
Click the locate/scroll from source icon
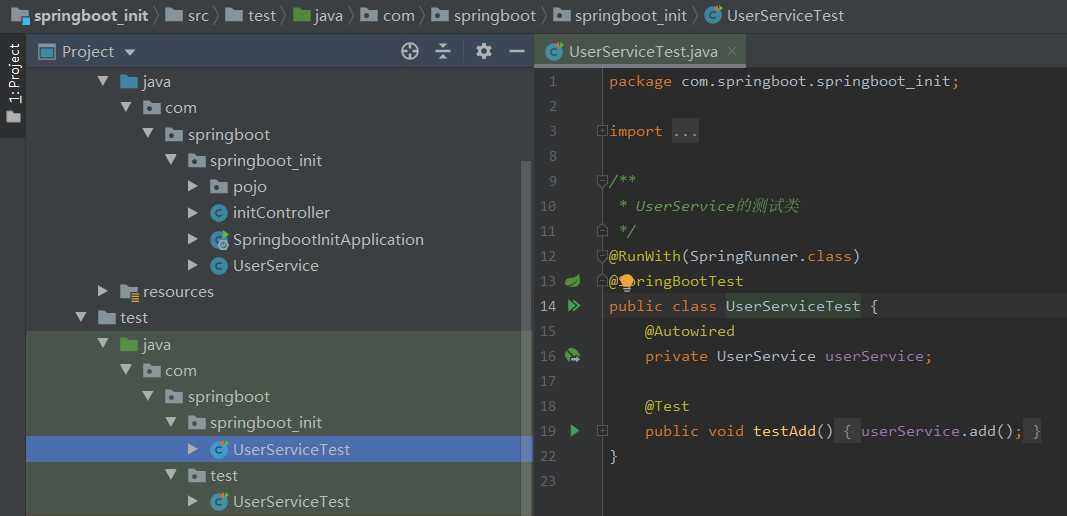click(x=410, y=51)
